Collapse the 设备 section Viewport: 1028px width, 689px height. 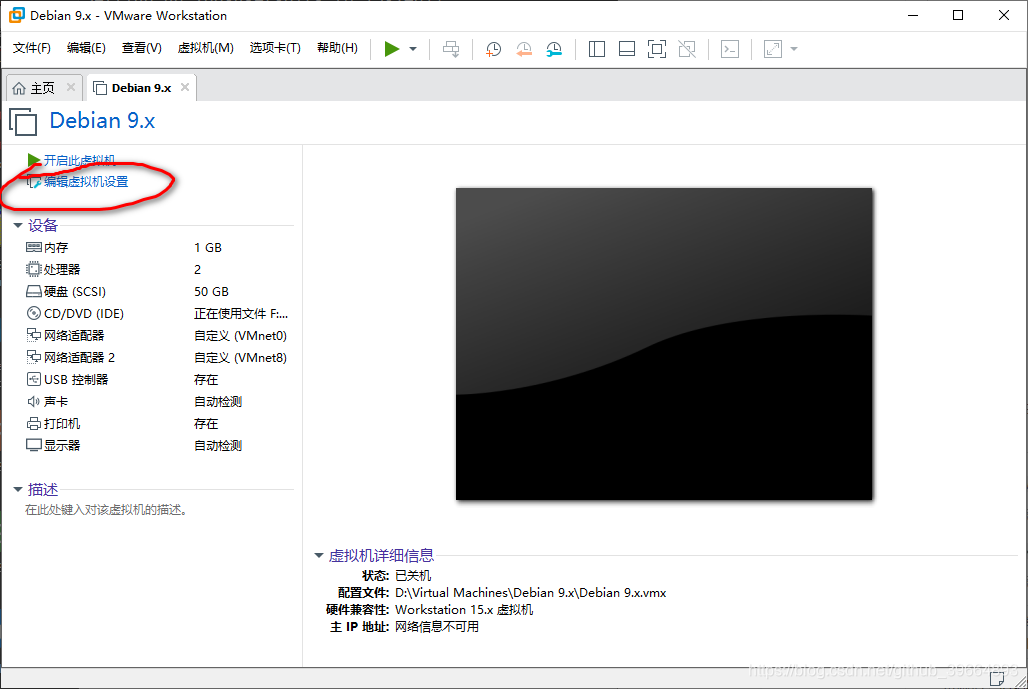tap(18, 226)
